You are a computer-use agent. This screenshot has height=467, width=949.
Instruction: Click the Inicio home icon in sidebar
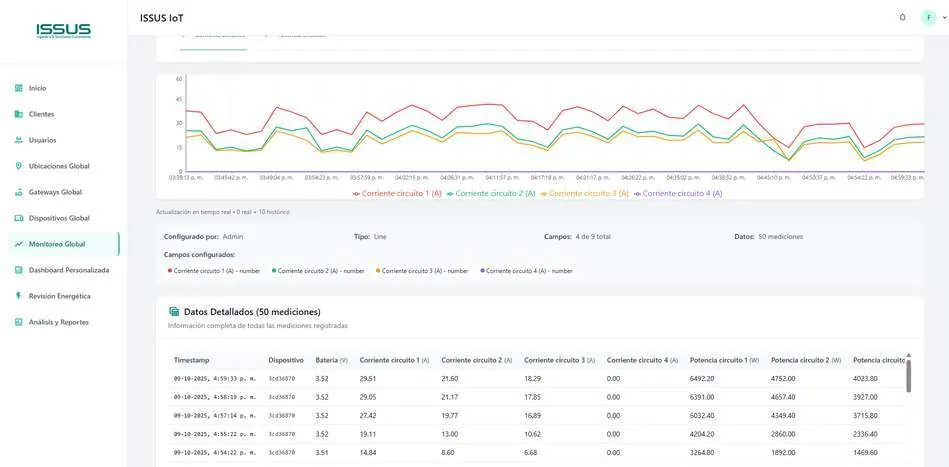[x=18, y=88]
